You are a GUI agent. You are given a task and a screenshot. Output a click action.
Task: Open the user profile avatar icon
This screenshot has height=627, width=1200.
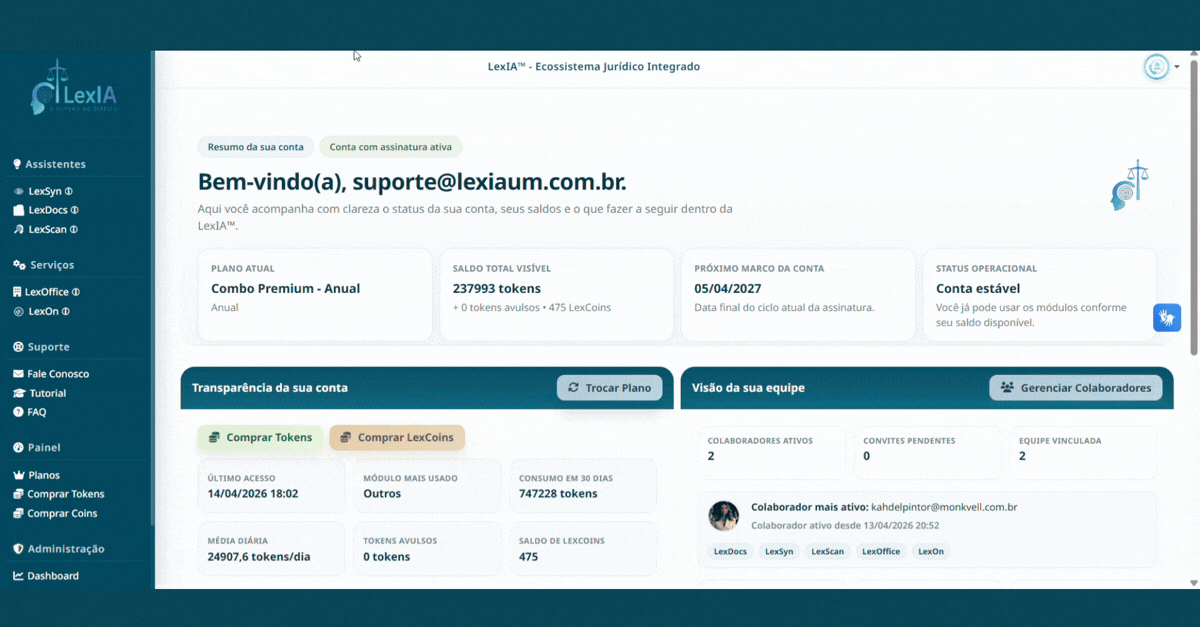click(1156, 67)
